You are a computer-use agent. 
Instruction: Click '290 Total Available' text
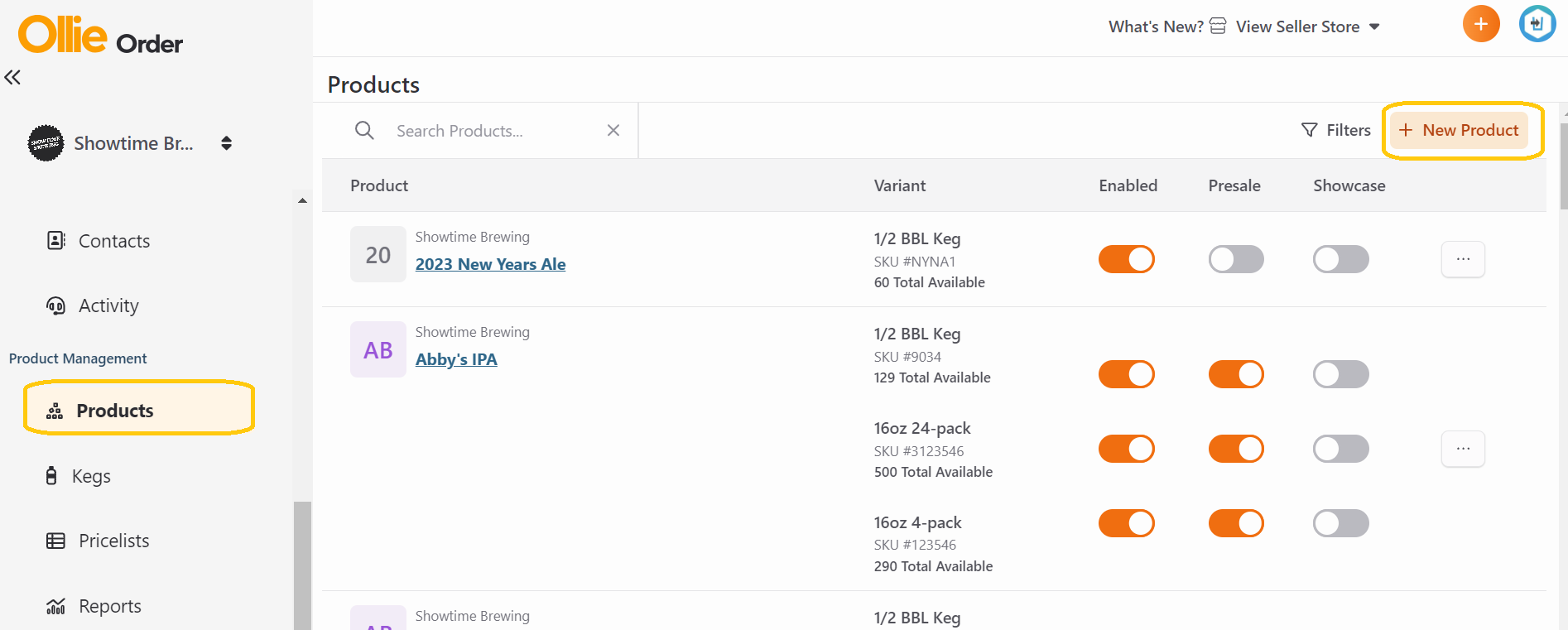tap(933, 566)
